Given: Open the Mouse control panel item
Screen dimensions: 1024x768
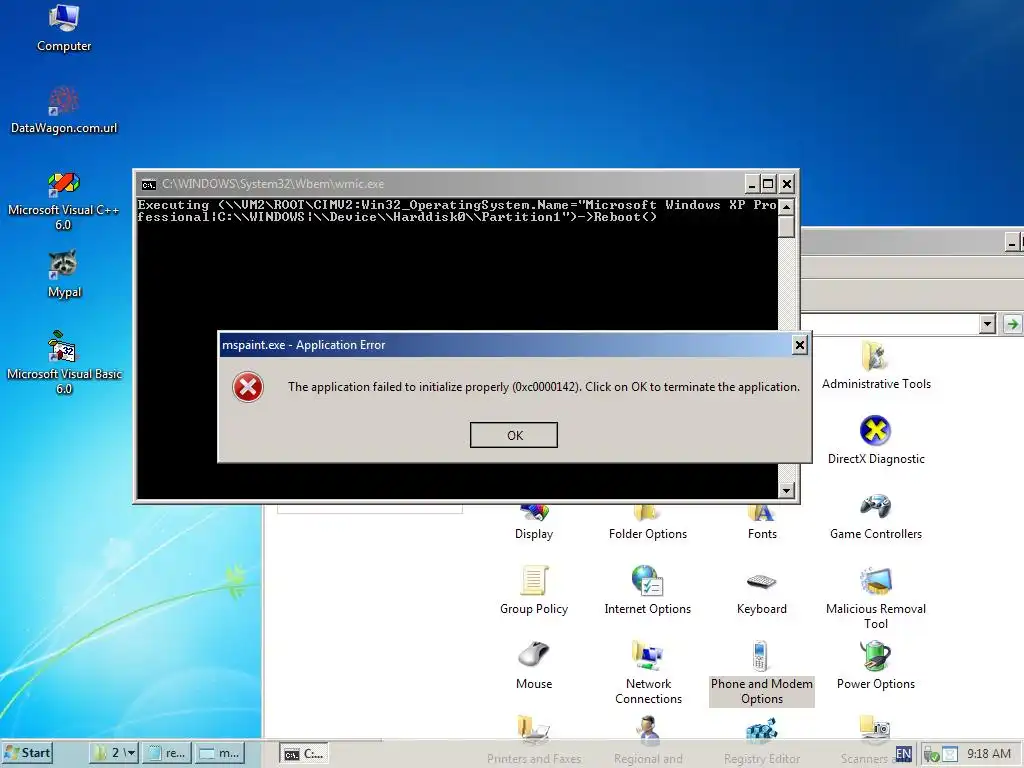Looking at the screenshot, I should pos(534,665).
